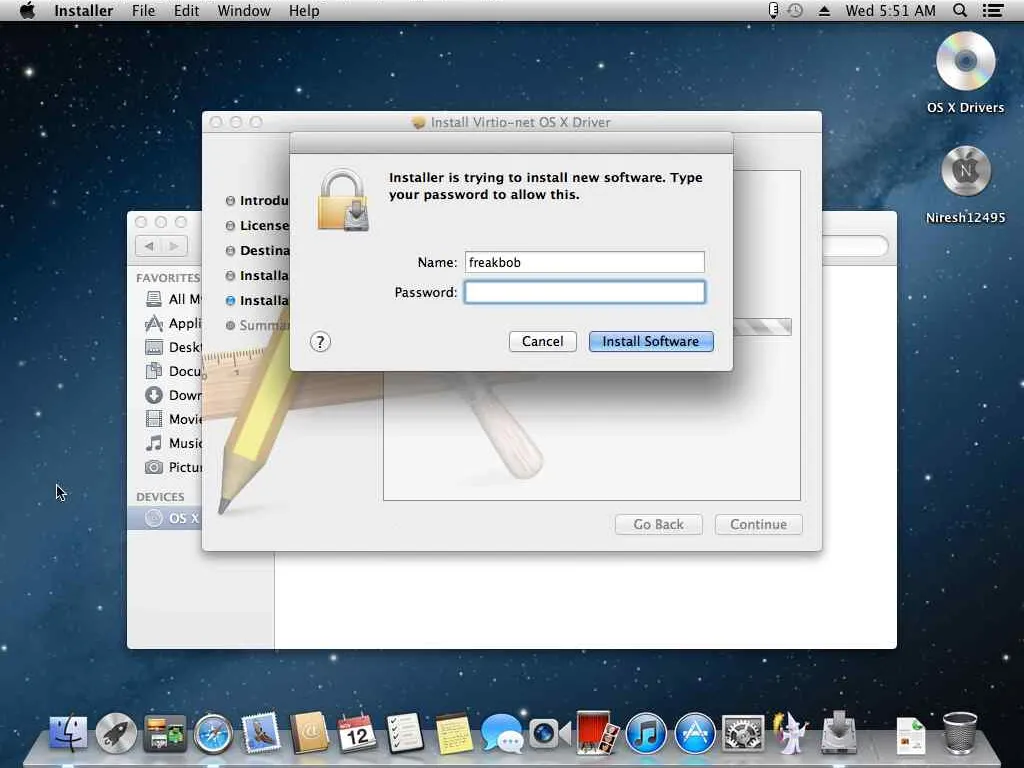This screenshot has width=1024, height=768.
Task: Click the installer progress bar
Action: pyautogui.click(x=762, y=327)
